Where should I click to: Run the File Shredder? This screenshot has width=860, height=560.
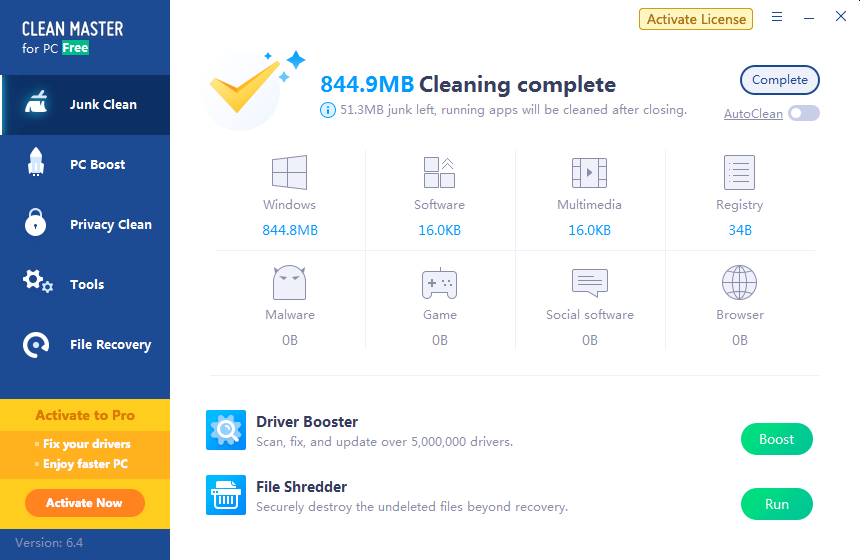777,504
